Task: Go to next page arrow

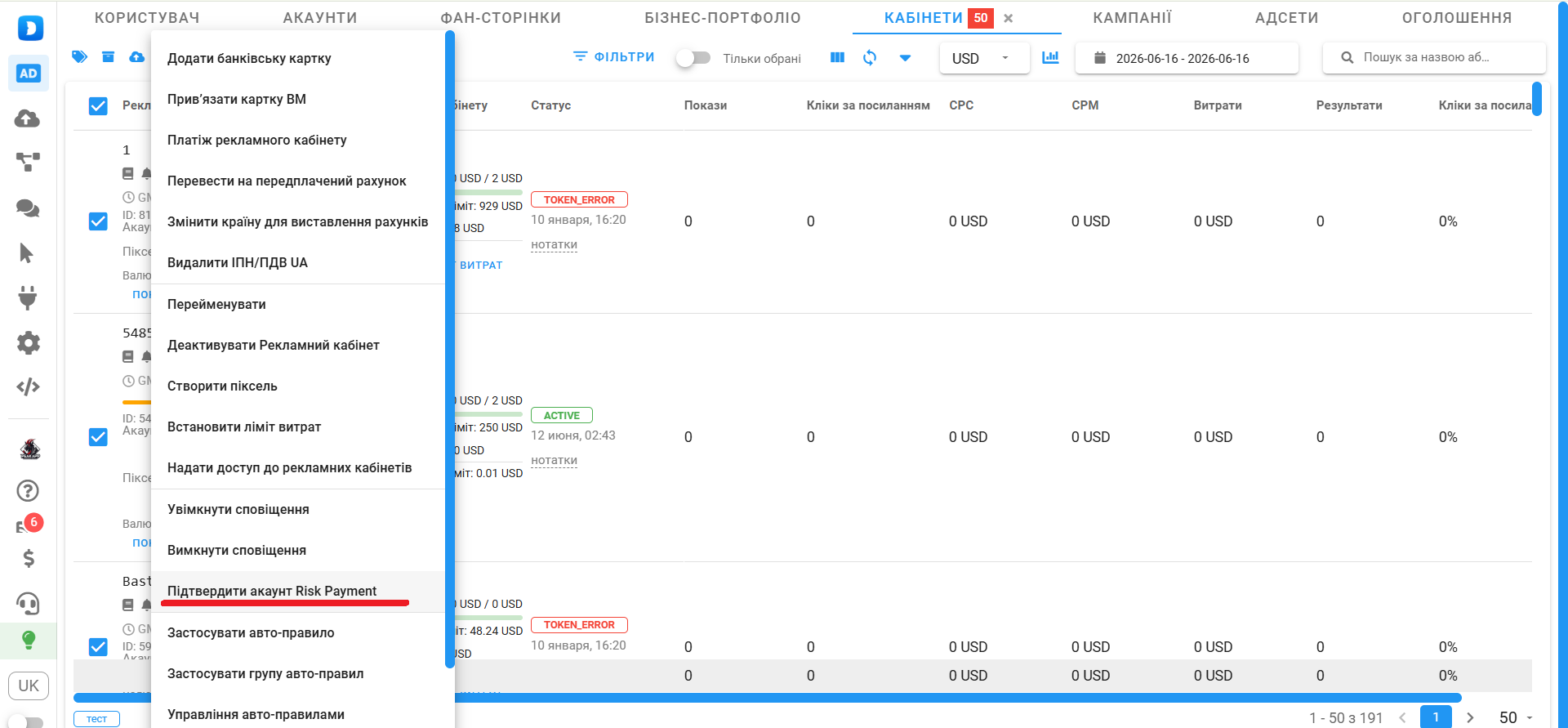Action: point(1470,717)
